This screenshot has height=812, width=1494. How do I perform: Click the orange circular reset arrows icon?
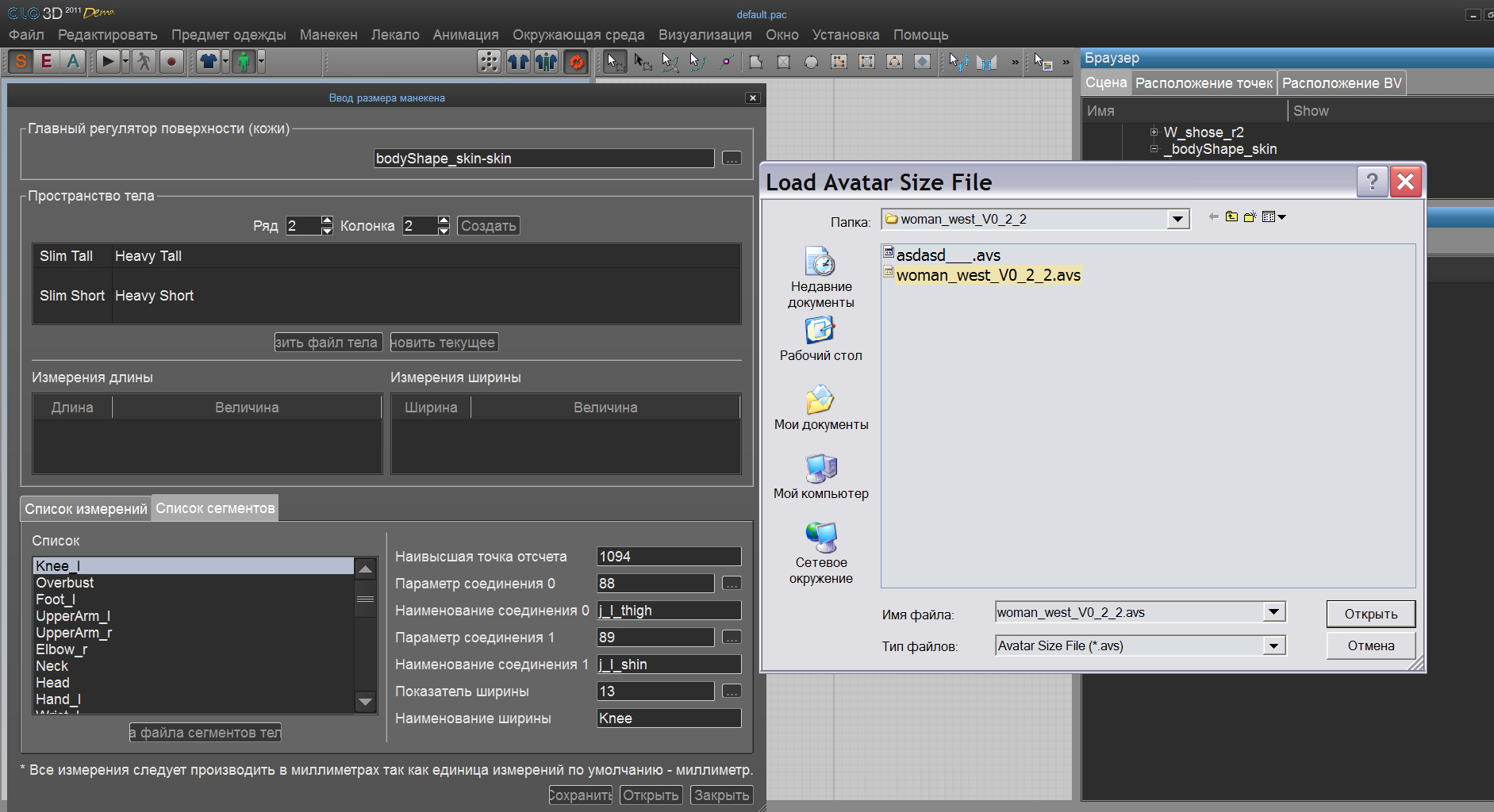576,62
